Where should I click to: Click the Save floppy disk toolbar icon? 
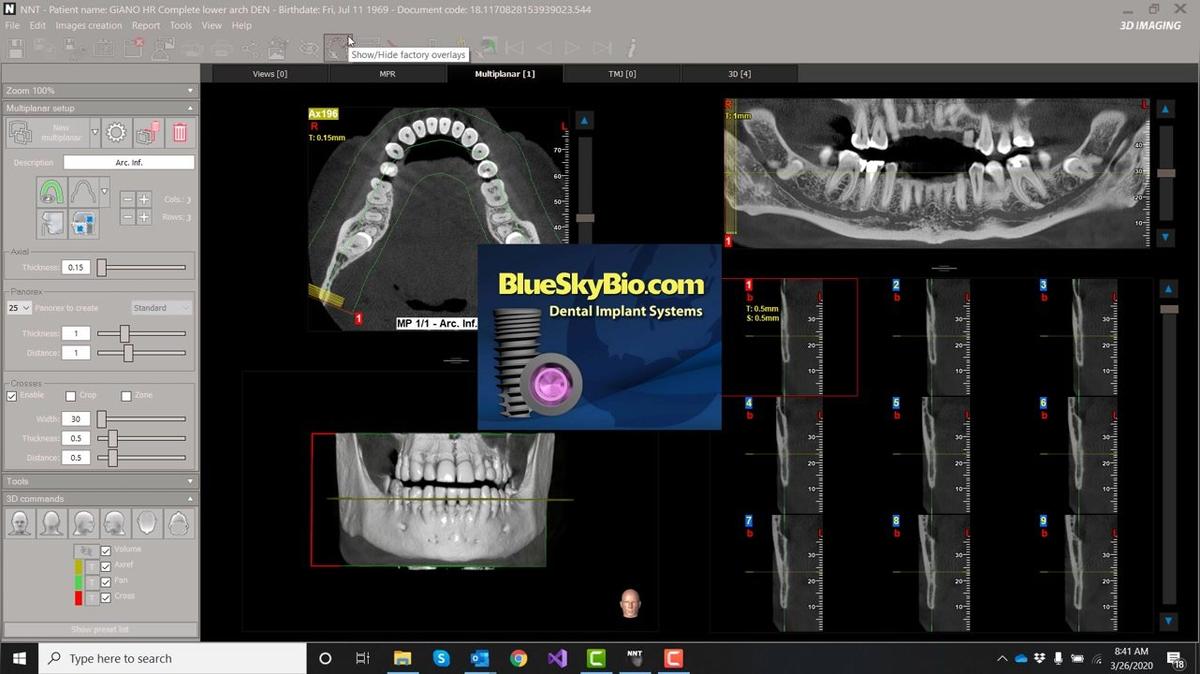16,47
